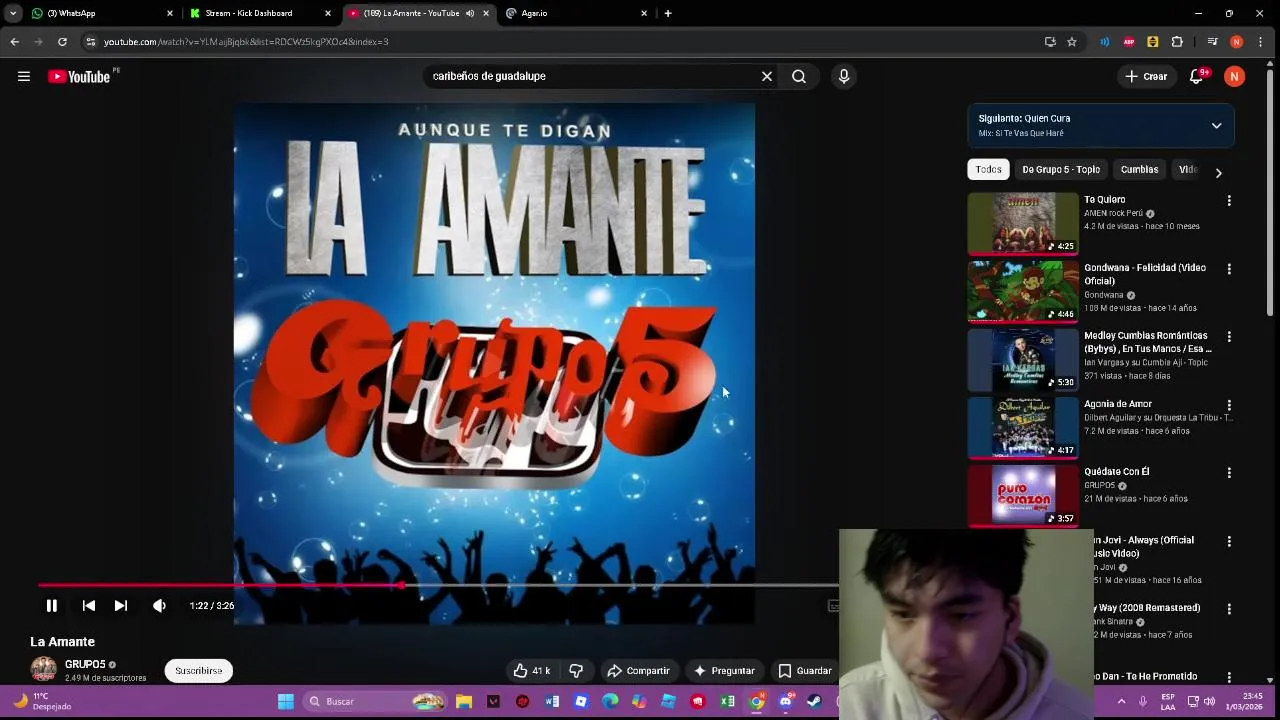
Task: Show more filter chips with right arrow
Action: point(1218,172)
